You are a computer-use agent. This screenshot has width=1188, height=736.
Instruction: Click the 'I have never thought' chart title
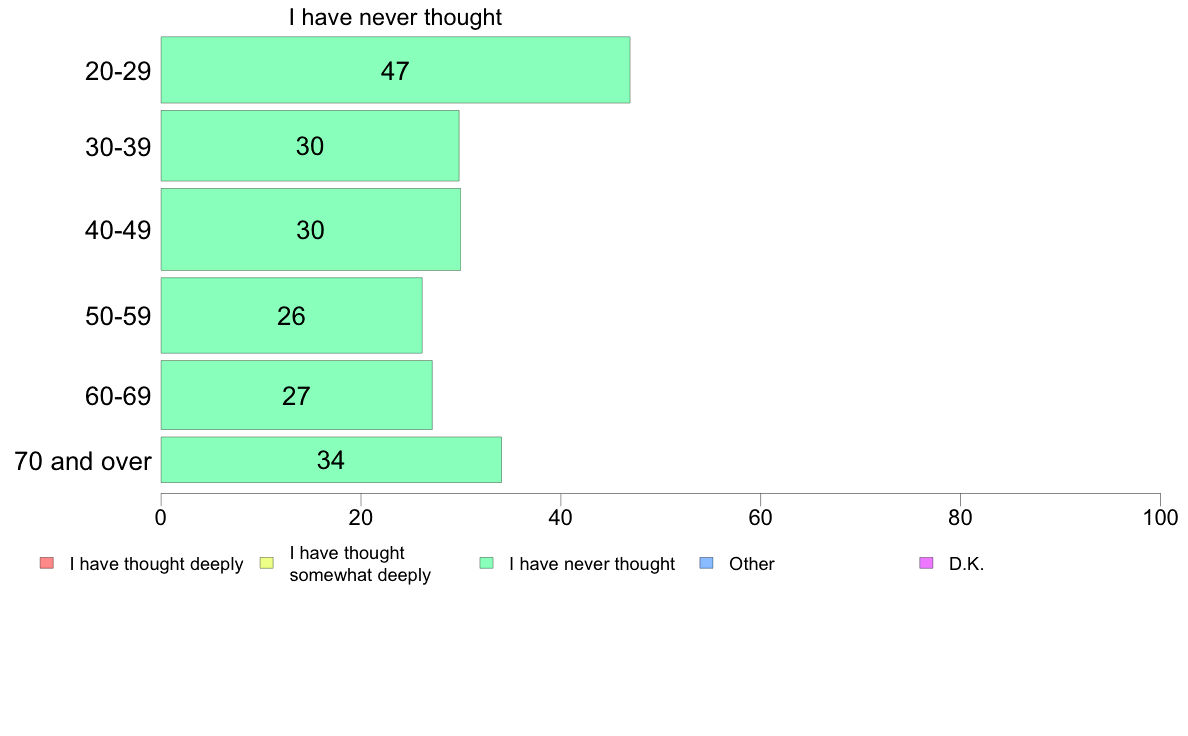[x=395, y=17]
